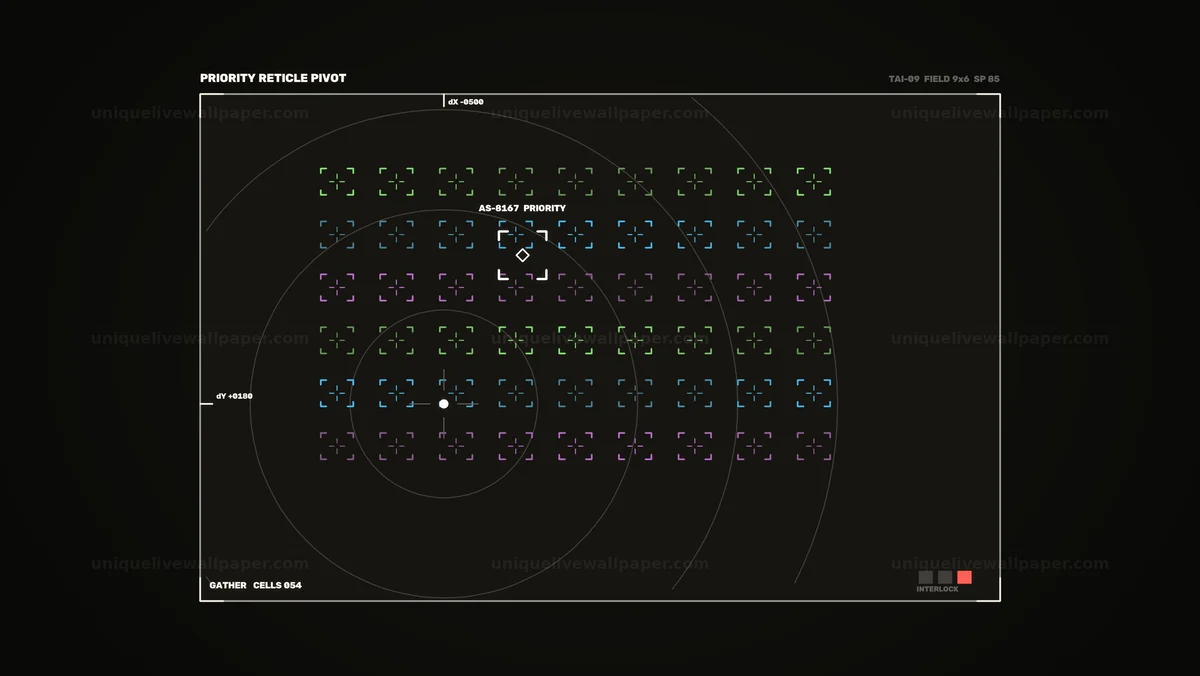Image resolution: width=1200 pixels, height=676 pixels.
Task: Click the white pivot dot
Action: 444,404
